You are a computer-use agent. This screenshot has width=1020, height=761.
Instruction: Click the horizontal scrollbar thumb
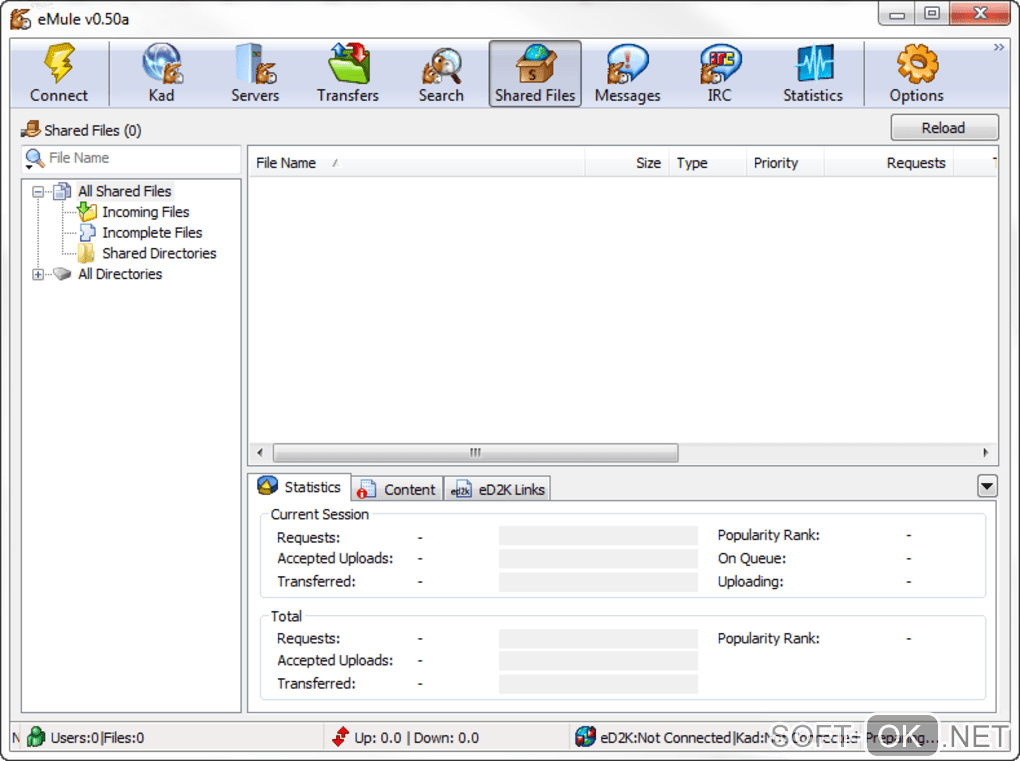point(476,453)
